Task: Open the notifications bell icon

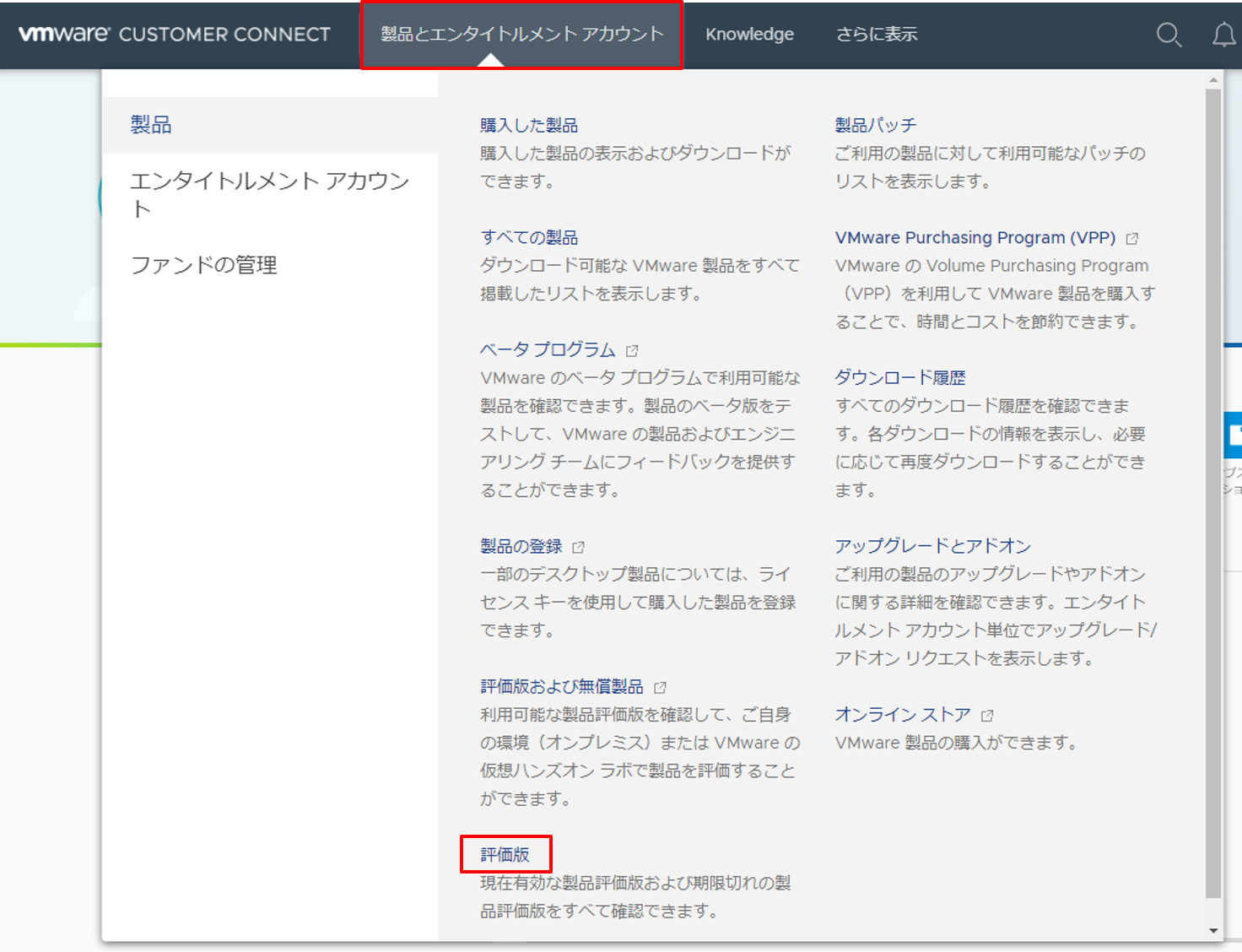Action: pos(1224,35)
